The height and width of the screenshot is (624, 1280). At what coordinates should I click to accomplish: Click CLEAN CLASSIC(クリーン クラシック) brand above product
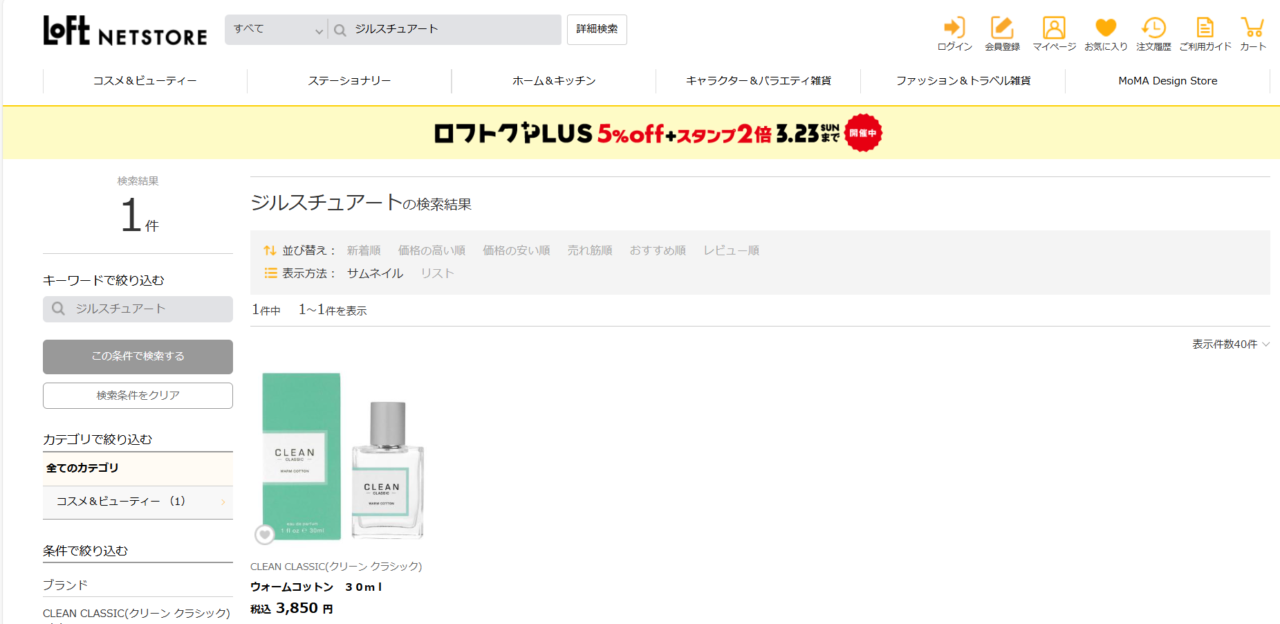pyautogui.click(x=336, y=566)
